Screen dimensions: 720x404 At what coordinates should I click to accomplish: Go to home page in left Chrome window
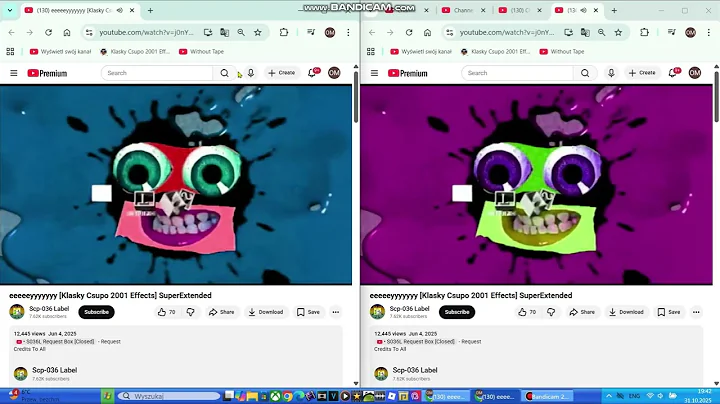(67, 32)
